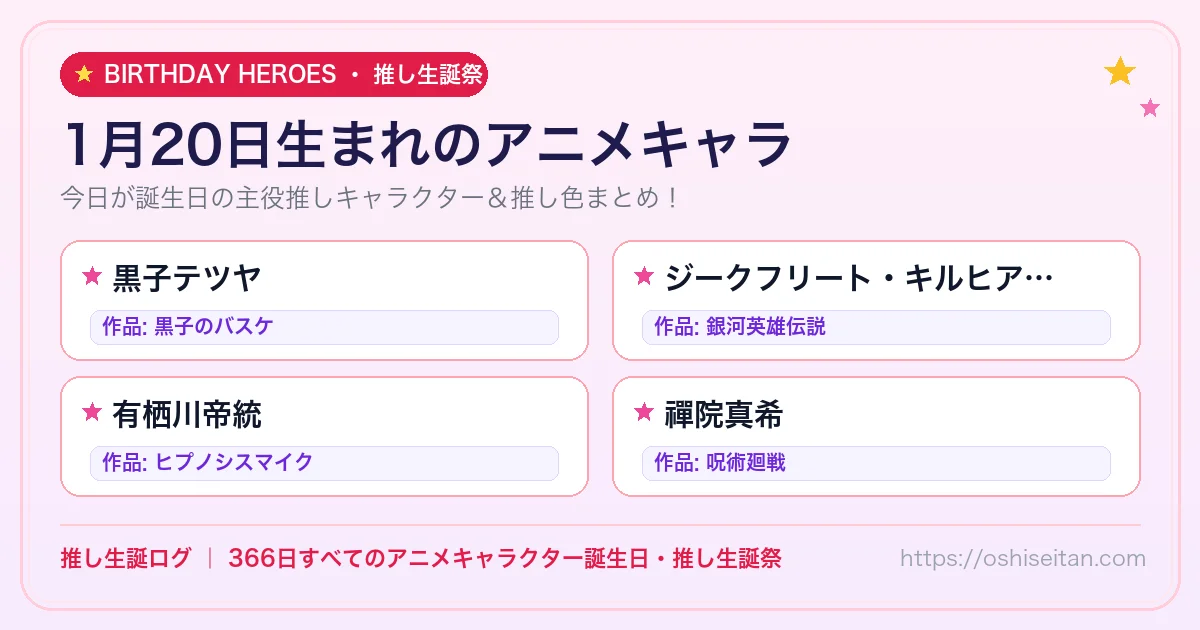The width and height of the screenshot is (1200, 630).
Task: Click the 作品: 呪術廻戦 tag
Action: tap(876, 463)
